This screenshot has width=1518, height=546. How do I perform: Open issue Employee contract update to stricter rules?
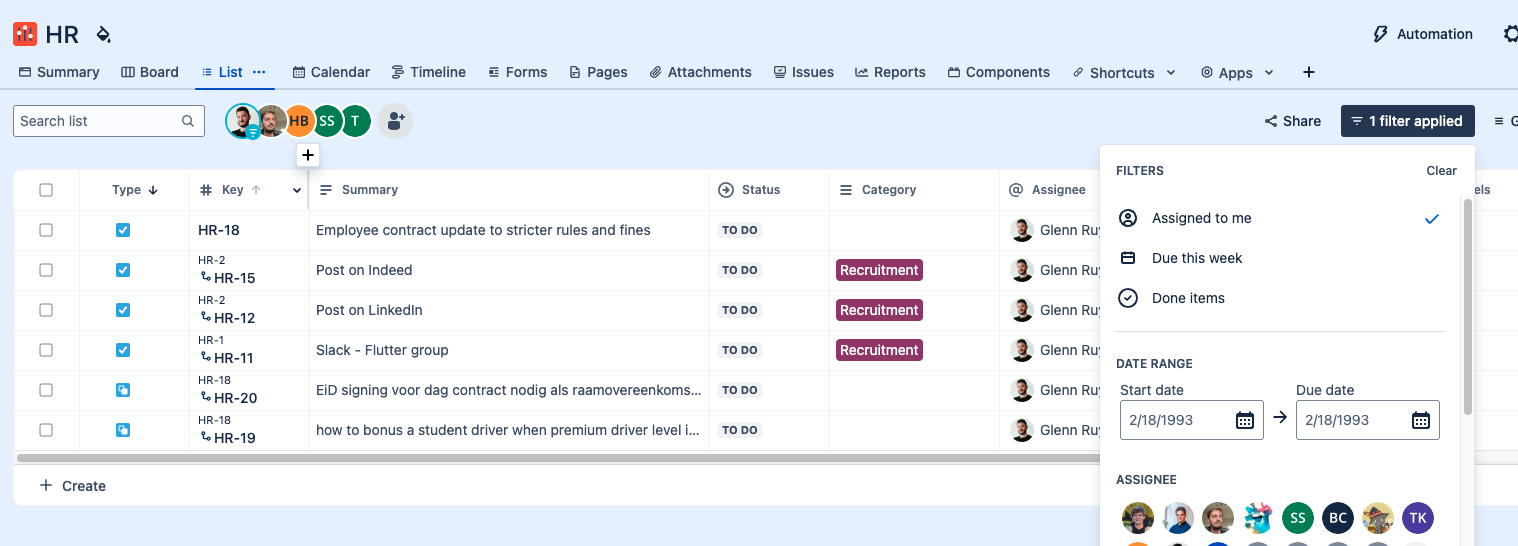(483, 230)
